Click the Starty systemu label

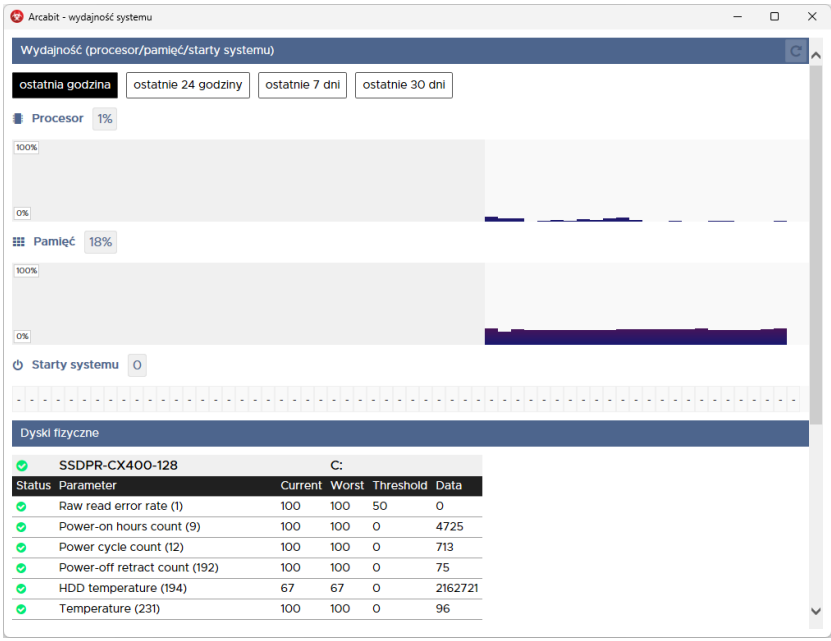point(75,365)
